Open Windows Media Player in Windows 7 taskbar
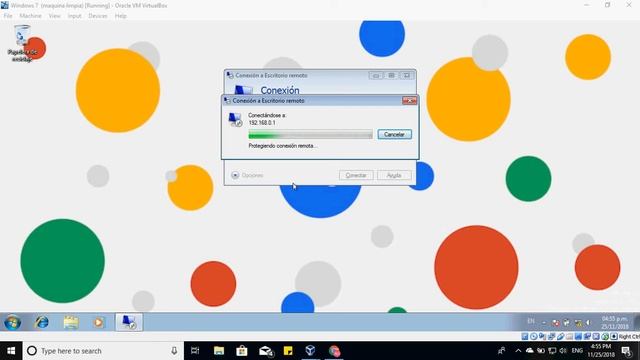 pos(98,322)
